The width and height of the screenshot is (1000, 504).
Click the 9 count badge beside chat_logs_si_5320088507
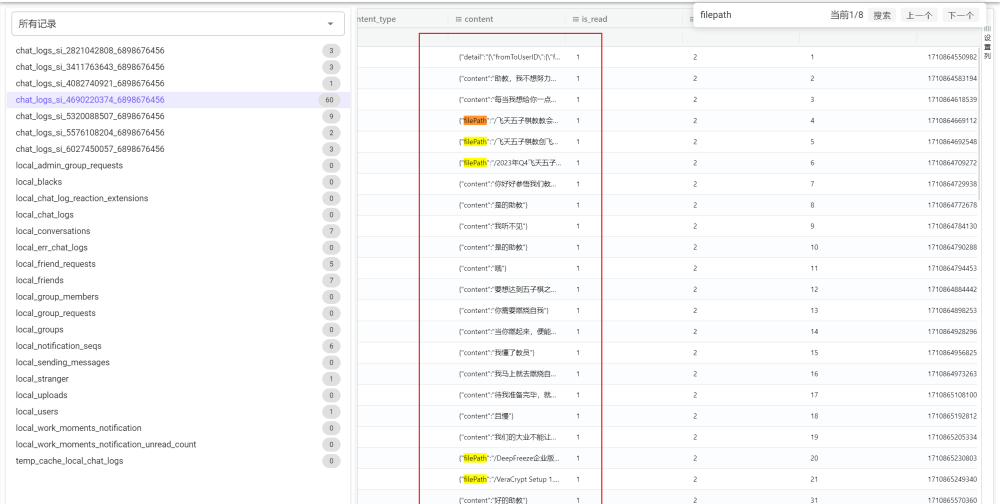coord(330,116)
